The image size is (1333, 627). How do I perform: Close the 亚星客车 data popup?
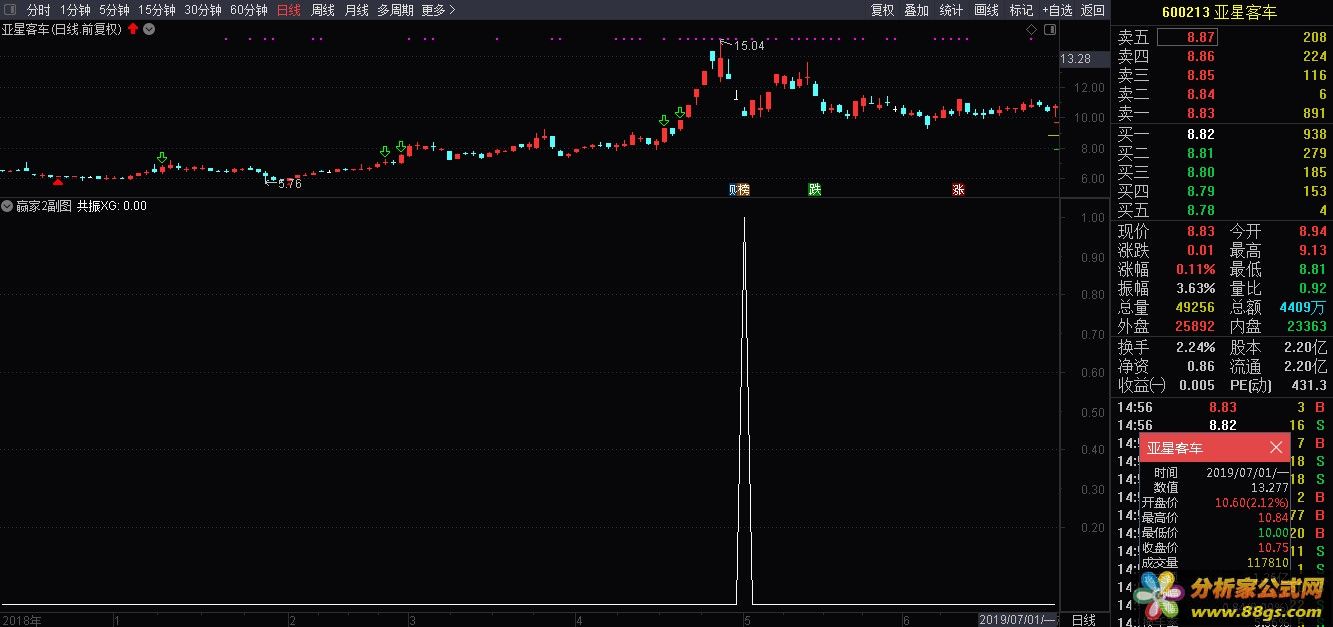pos(1276,448)
